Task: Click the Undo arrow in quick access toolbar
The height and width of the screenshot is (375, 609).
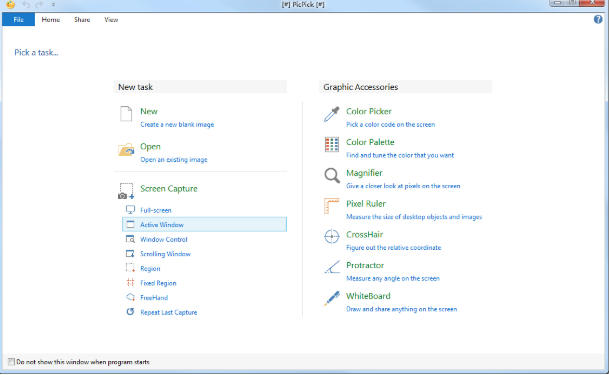Action: pyautogui.click(x=26, y=4)
